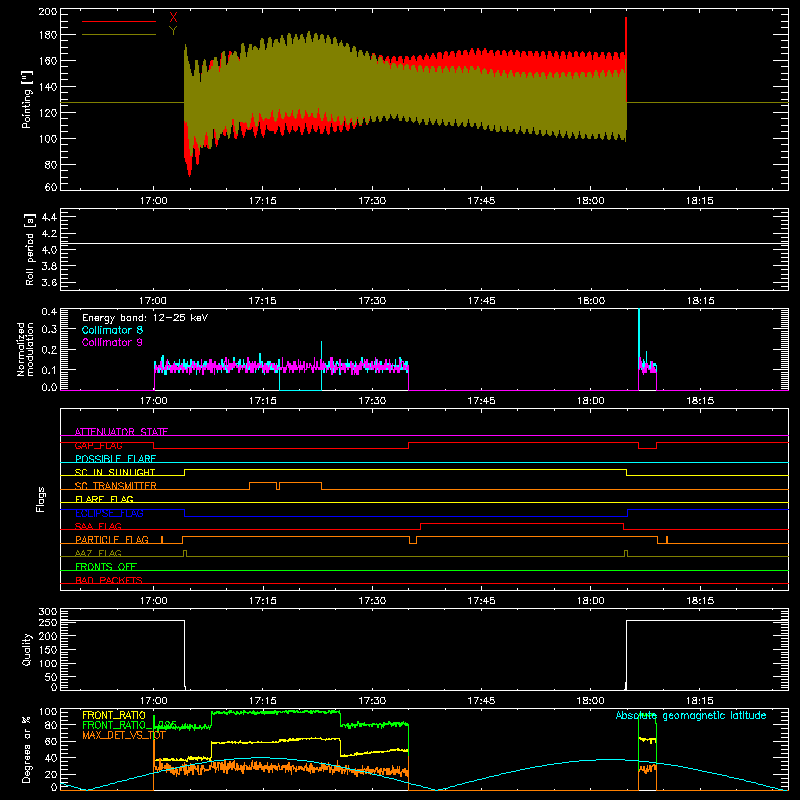This screenshot has height=800, width=800.
Task: Click the red X legend line sample
Action: (x=119, y=21)
